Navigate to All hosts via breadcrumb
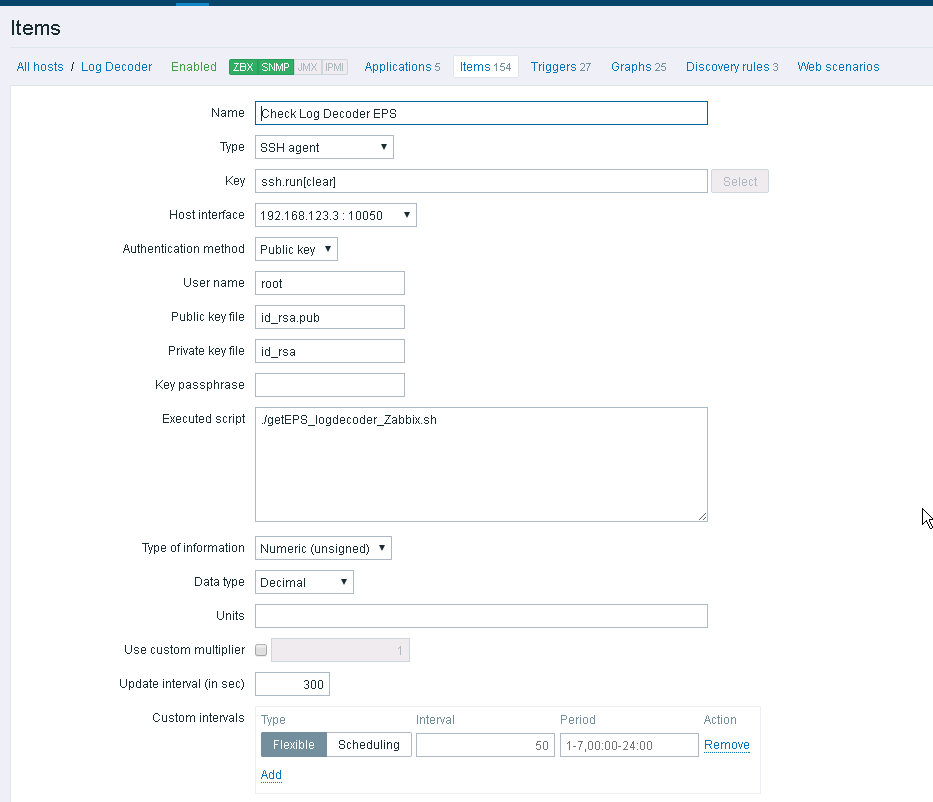 coord(39,66)
